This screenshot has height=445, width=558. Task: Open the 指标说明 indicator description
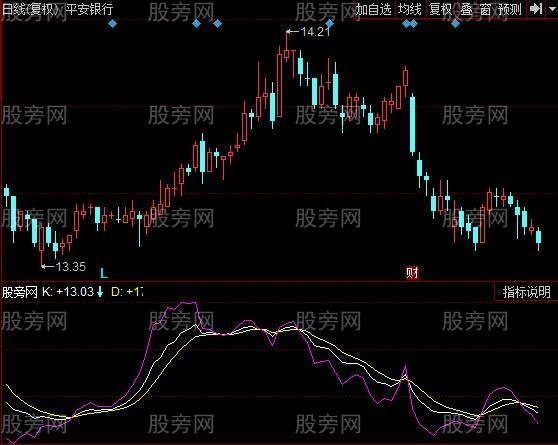click(x=526, y=292)
